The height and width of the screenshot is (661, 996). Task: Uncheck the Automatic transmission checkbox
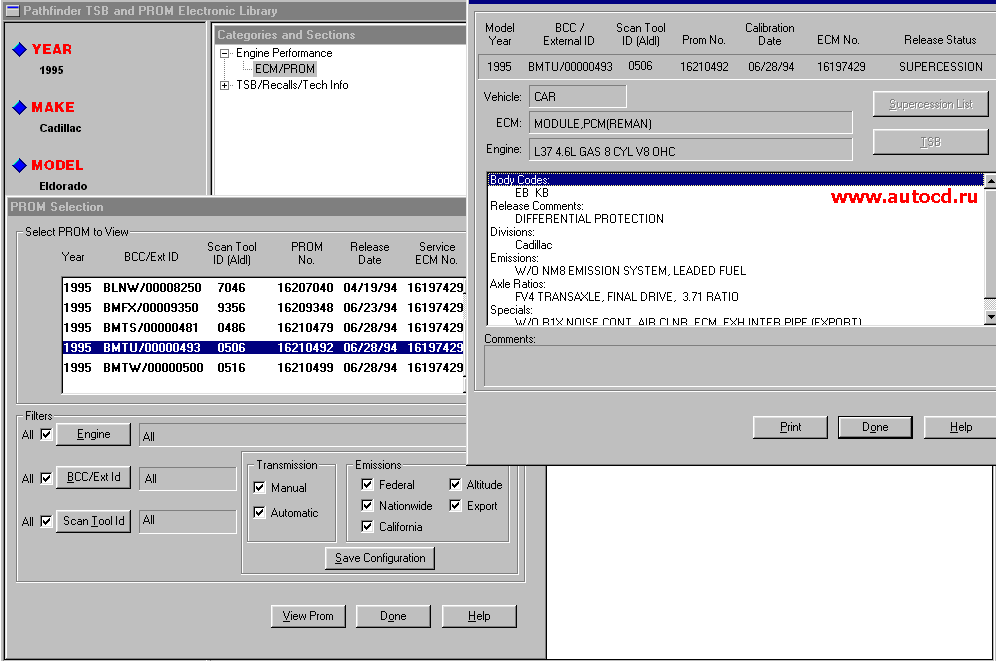click(x=259, y=512)
